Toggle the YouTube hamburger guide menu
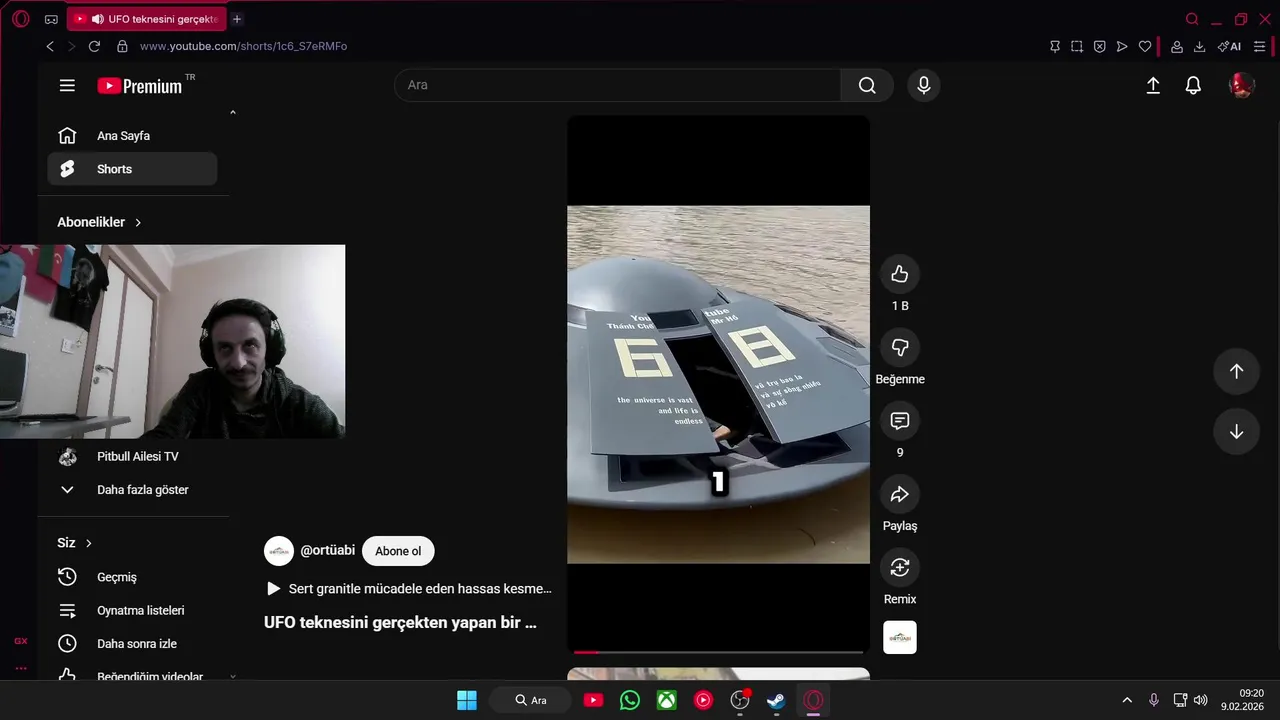This screenshot has height=720, width=1280. (67, 85)
